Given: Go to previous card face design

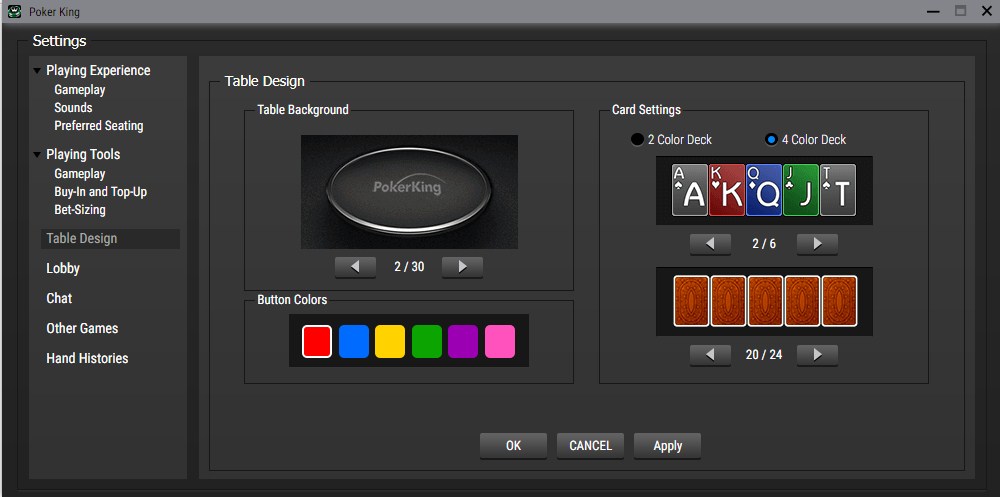Looking at the screenshot, I should 710,244.
